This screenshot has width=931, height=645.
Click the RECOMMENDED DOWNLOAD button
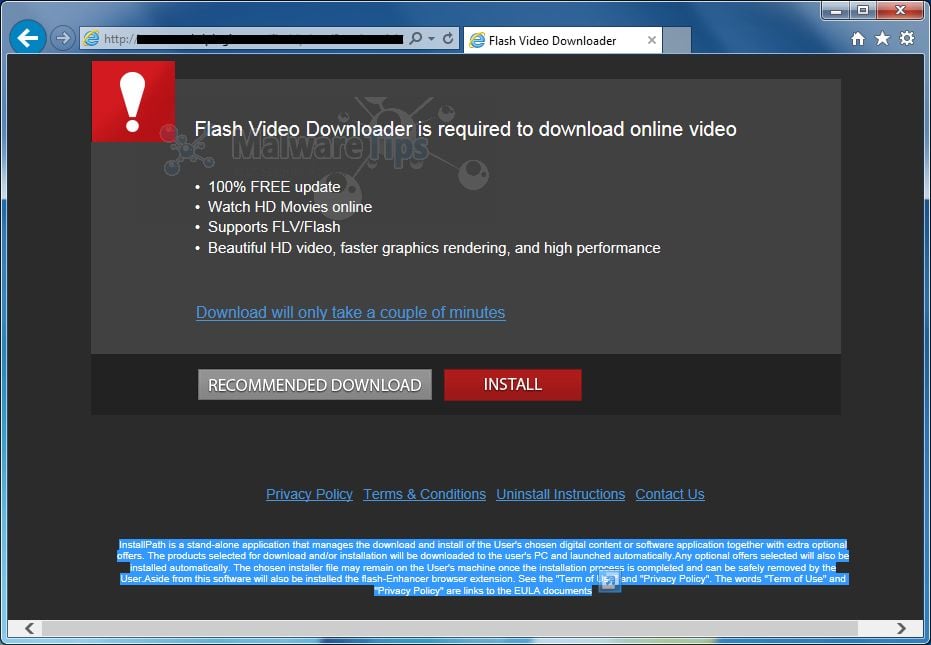click(x=315, y=385)
